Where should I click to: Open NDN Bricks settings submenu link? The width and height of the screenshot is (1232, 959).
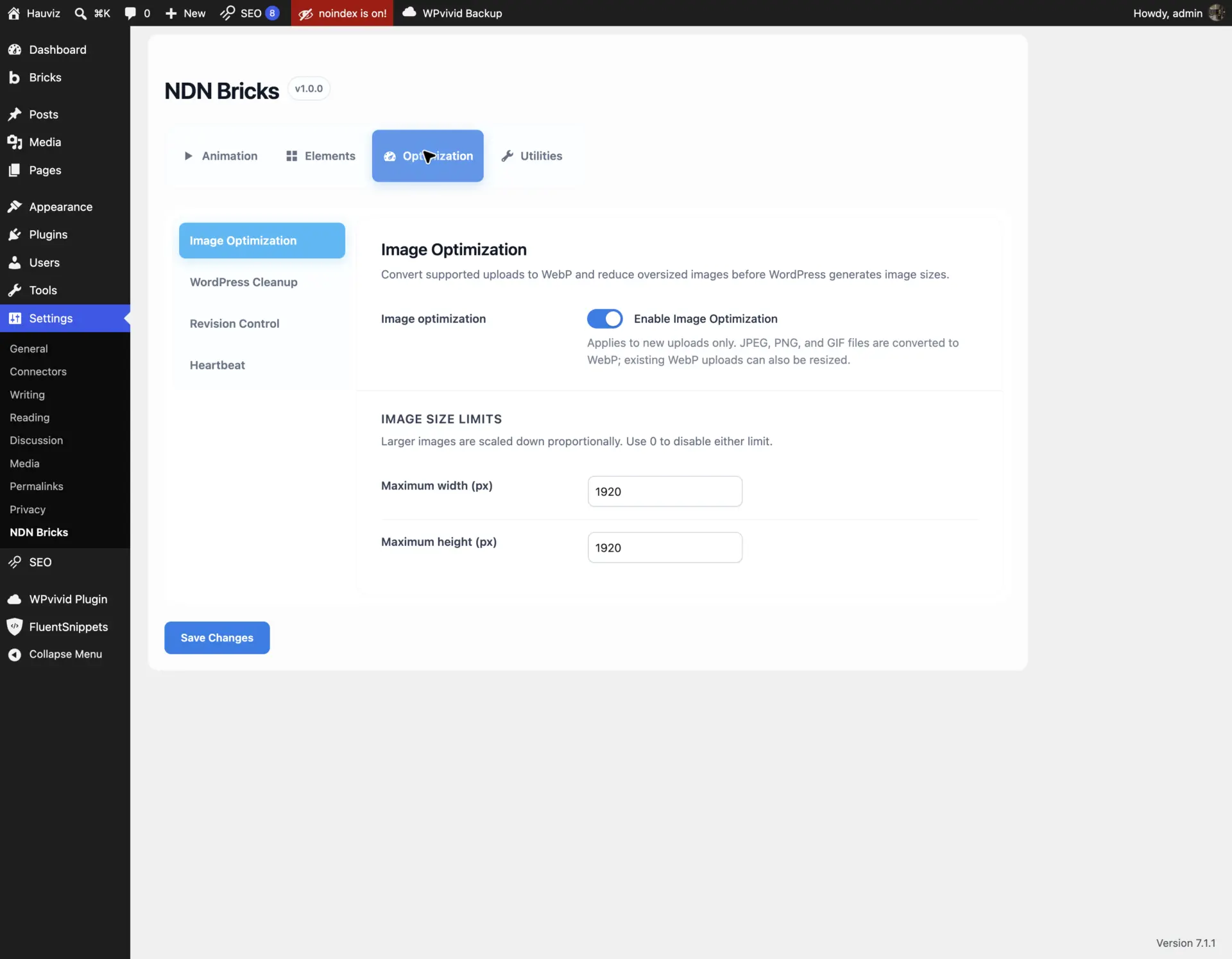[x=38, y=532]
